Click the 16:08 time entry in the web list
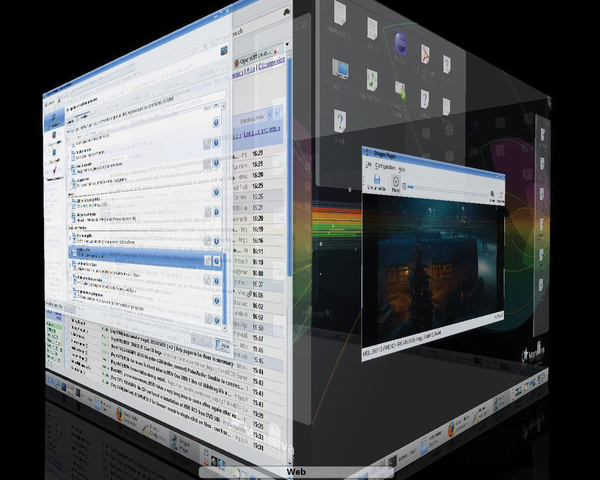The height and width of the screenshot is (480, 600). coord(258,273)
